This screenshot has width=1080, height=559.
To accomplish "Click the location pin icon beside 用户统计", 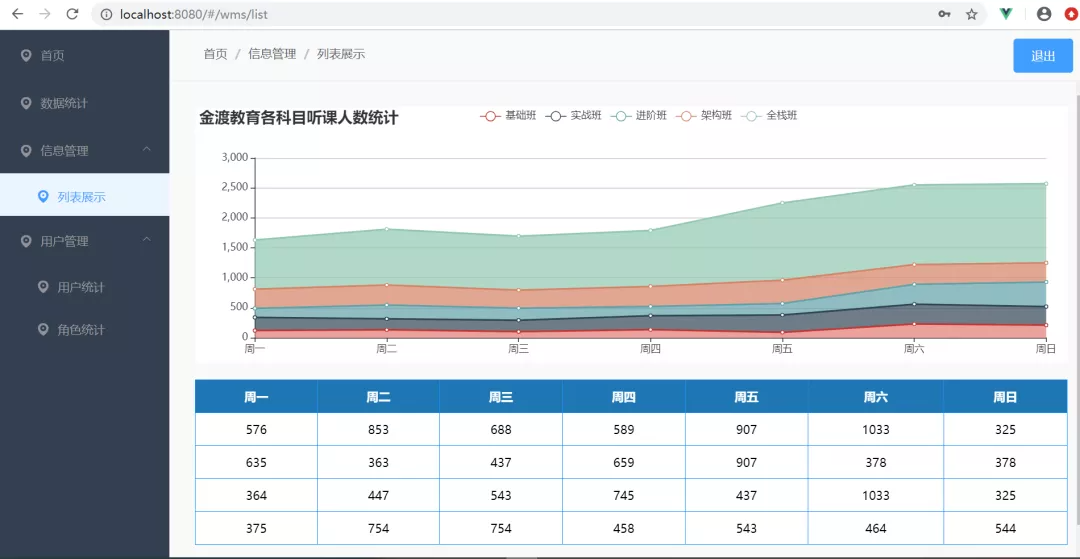I will coord(43,286).
